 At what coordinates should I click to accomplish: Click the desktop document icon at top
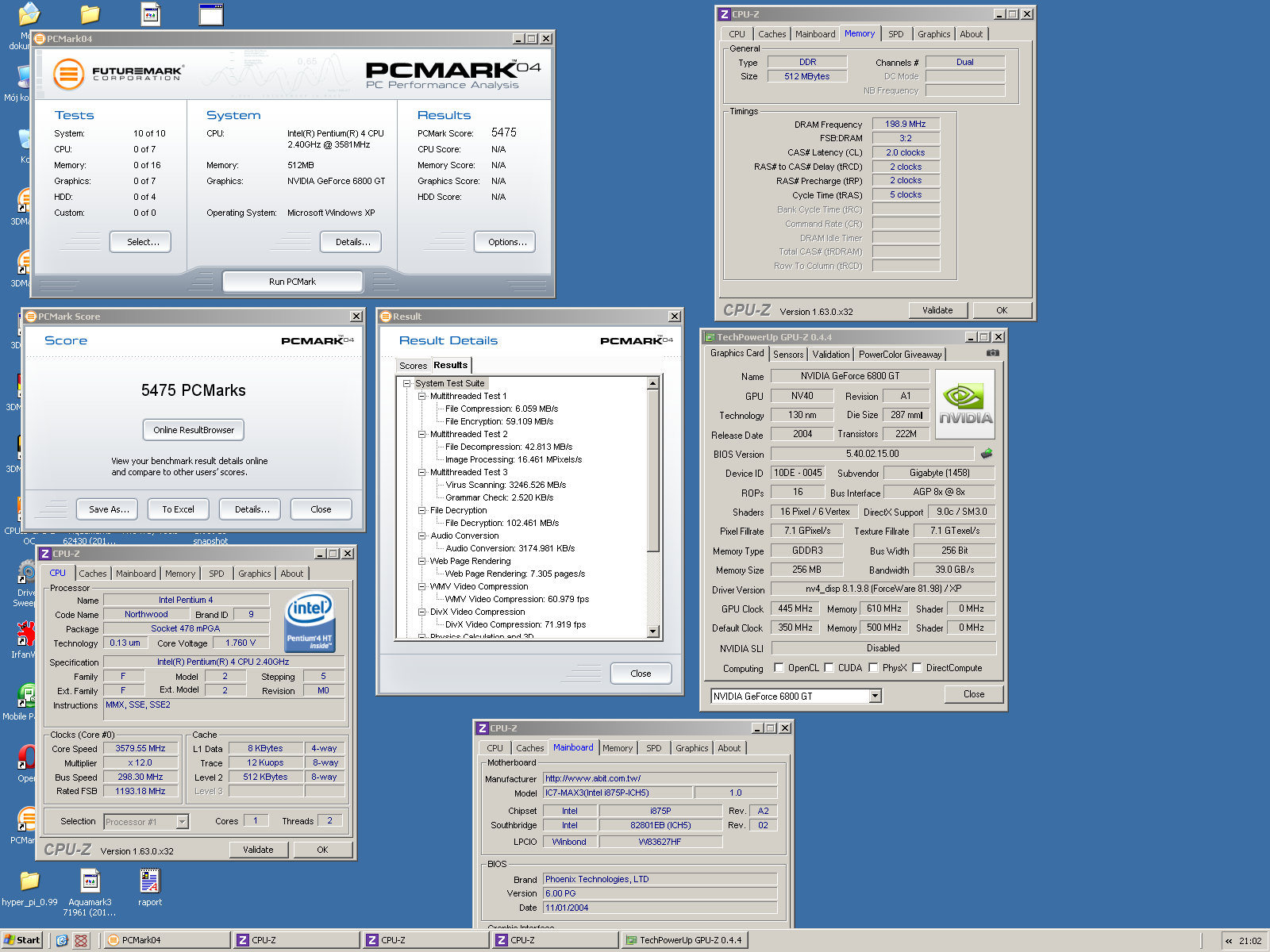click(151, 14)
